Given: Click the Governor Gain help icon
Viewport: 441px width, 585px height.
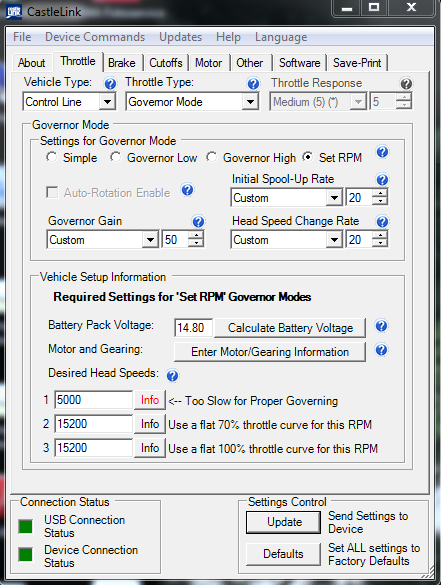Looking at the screenshot, I should 198,222.
